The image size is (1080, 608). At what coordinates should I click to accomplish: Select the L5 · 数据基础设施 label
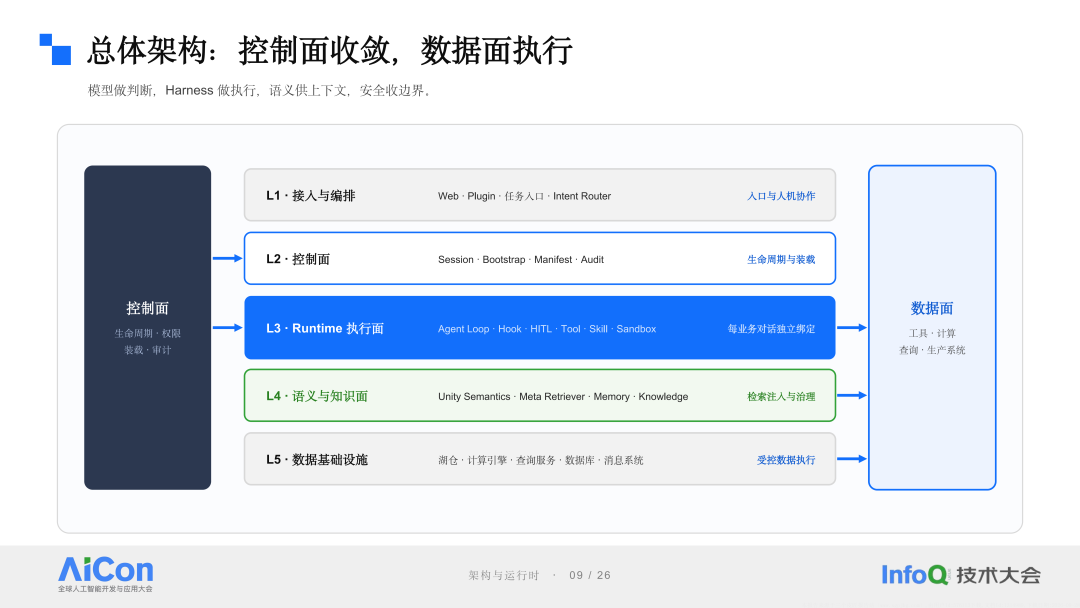pos(317,459)
